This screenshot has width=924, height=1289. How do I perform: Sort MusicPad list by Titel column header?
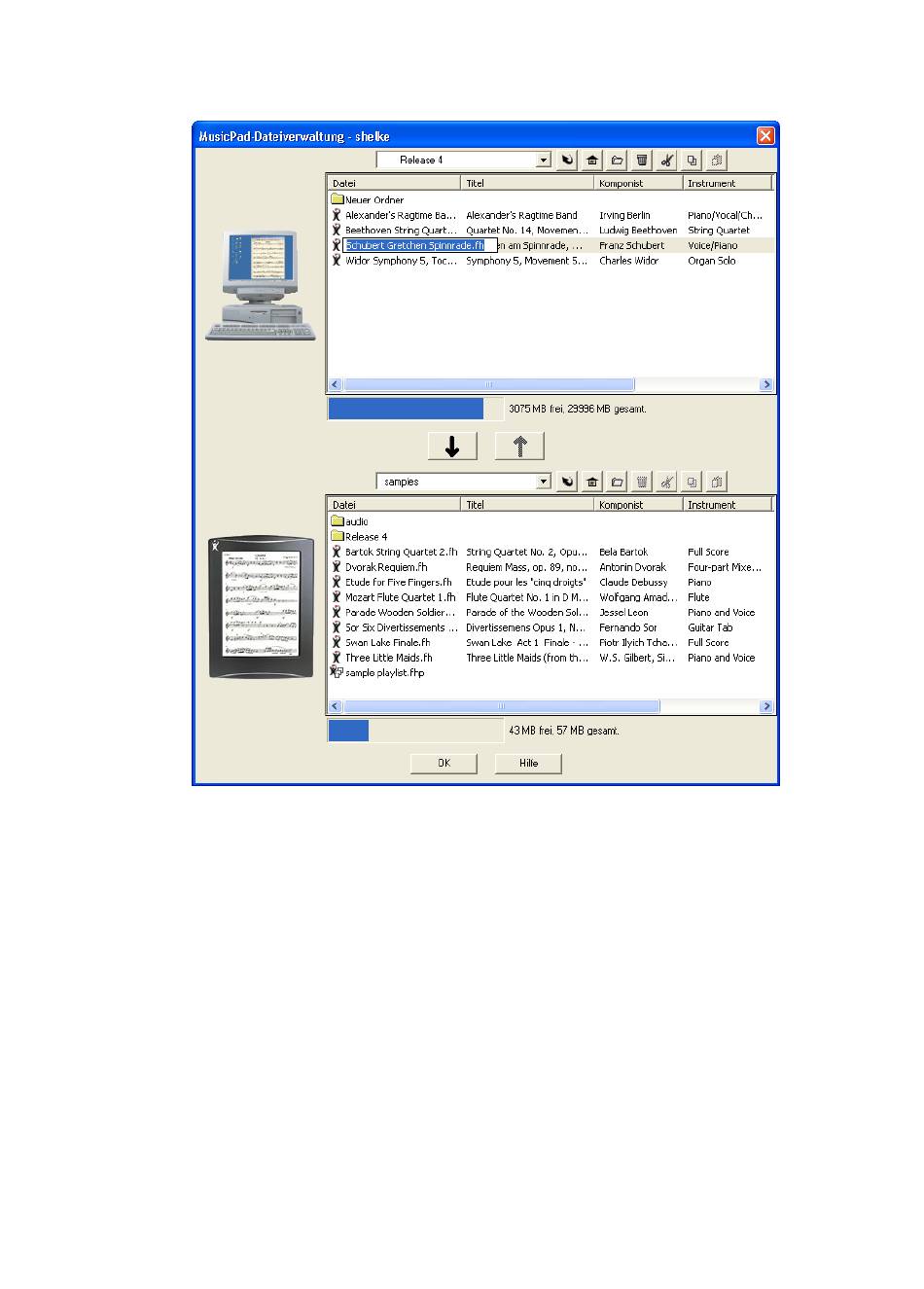527,505
